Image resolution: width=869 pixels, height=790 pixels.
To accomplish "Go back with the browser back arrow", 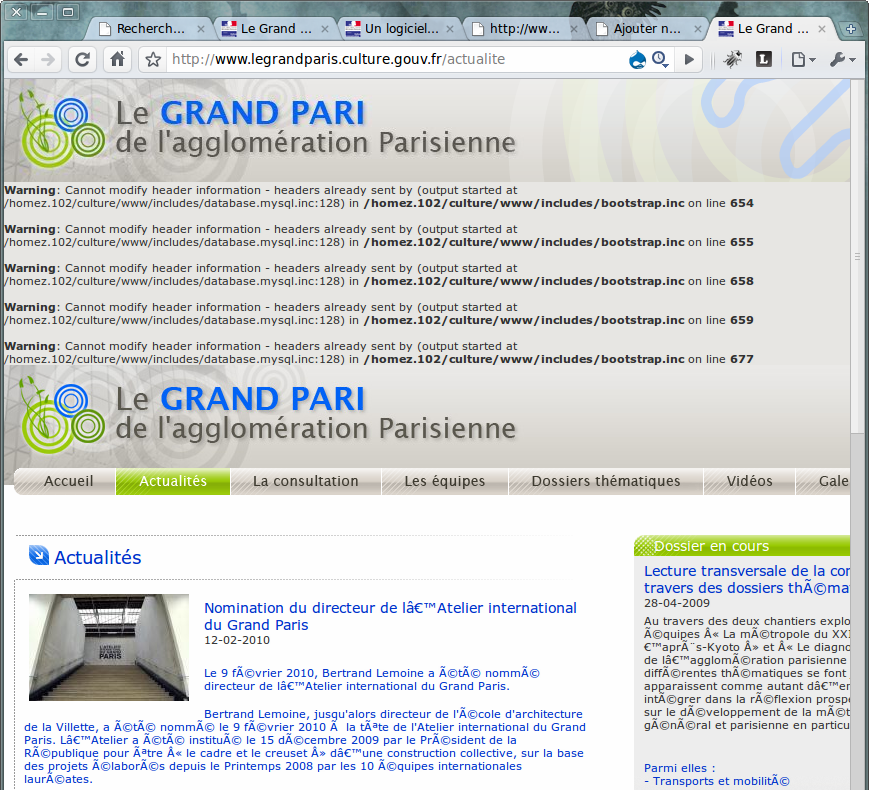I will [x=21, y=59].
